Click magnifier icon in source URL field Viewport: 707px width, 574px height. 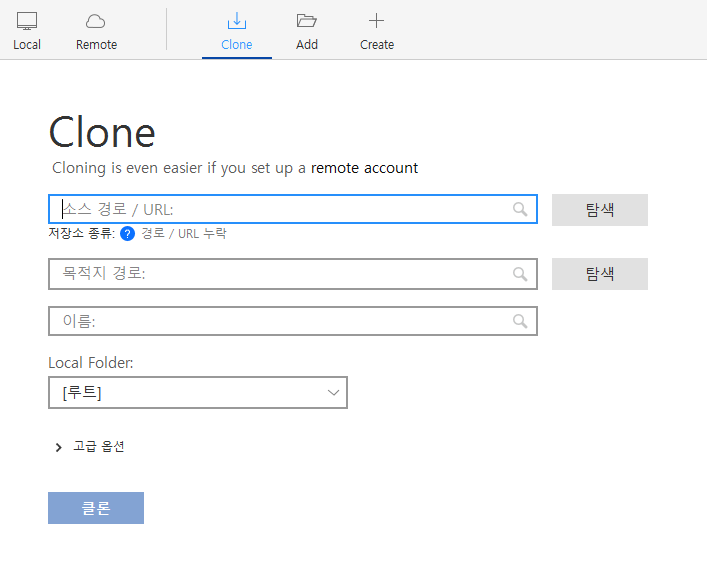520,209
